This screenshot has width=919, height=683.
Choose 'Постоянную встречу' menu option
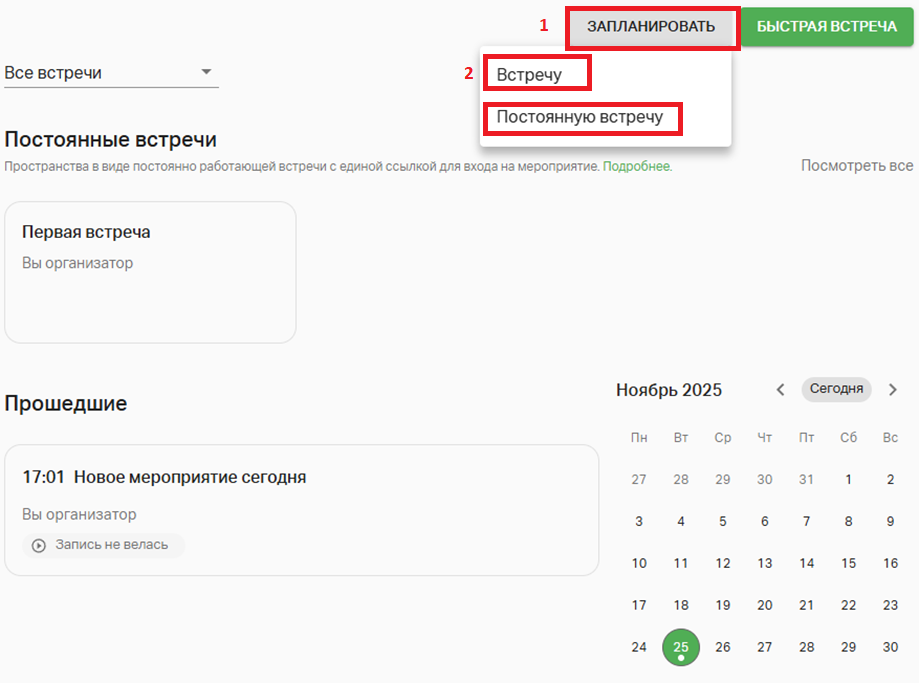580,117
